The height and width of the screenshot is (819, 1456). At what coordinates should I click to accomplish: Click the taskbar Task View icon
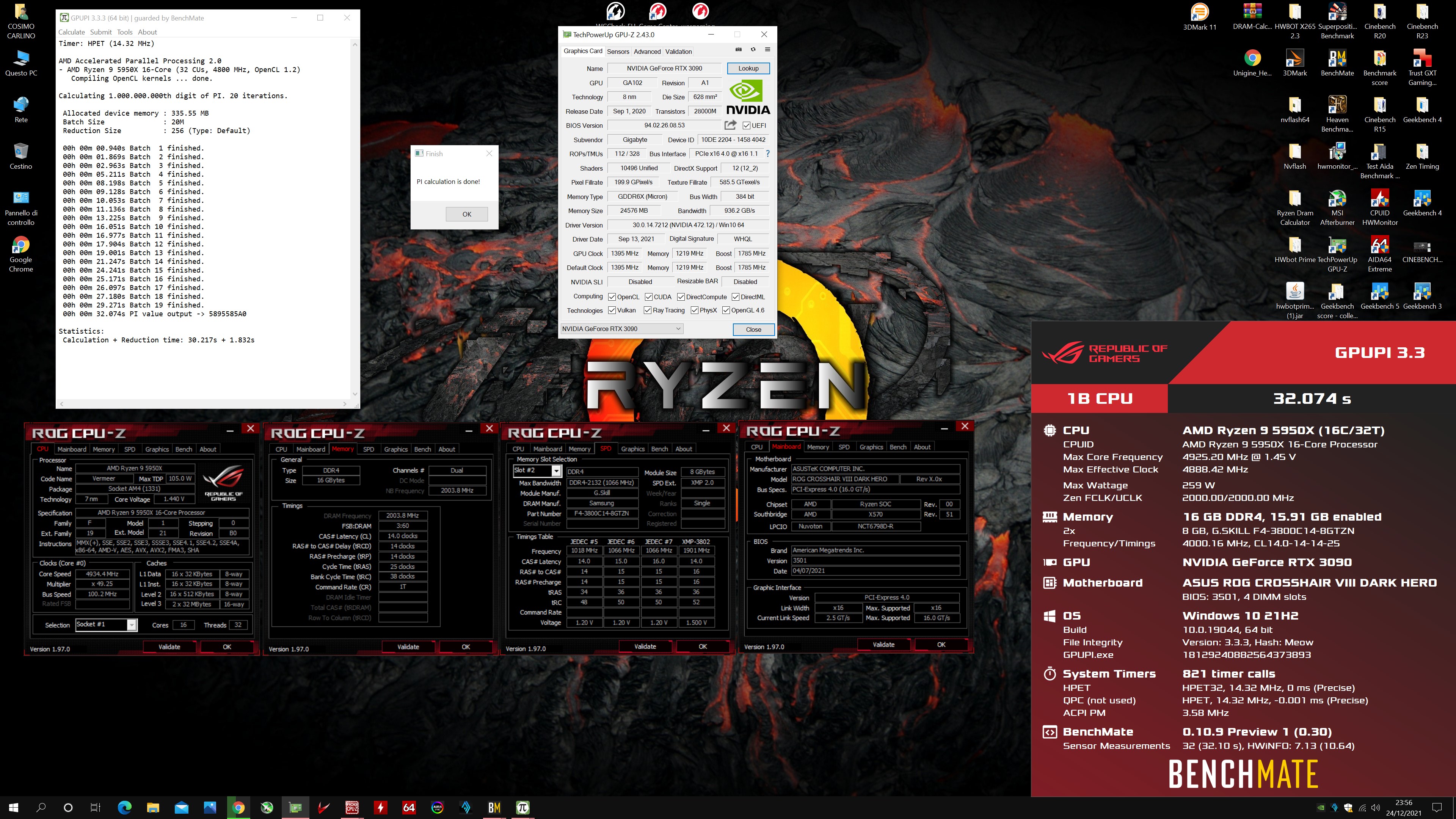[96, 807]
